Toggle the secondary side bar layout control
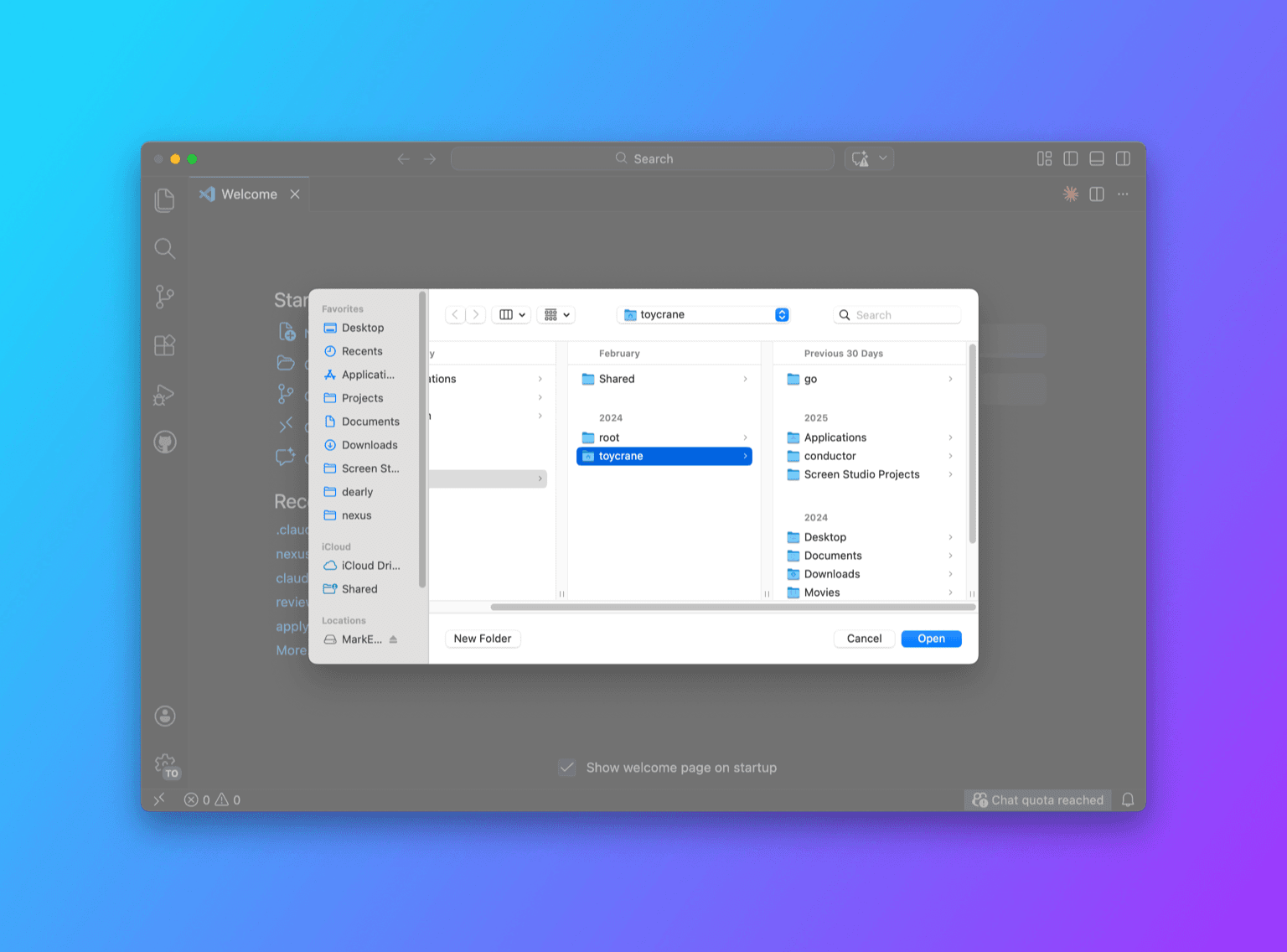 (x=1123, y=158)
